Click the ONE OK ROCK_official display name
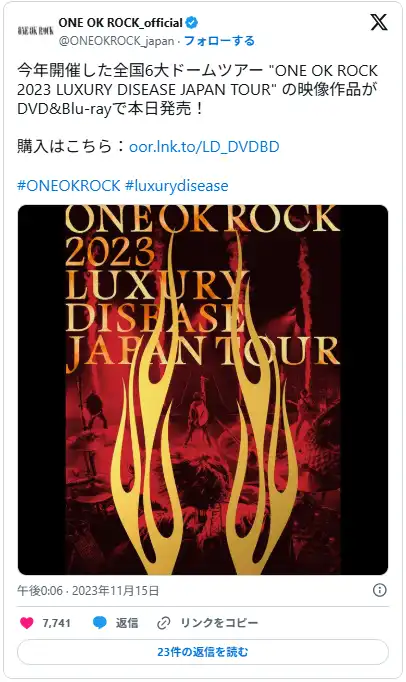This screenshot has height=682, width=406. (x=121, y=23)
